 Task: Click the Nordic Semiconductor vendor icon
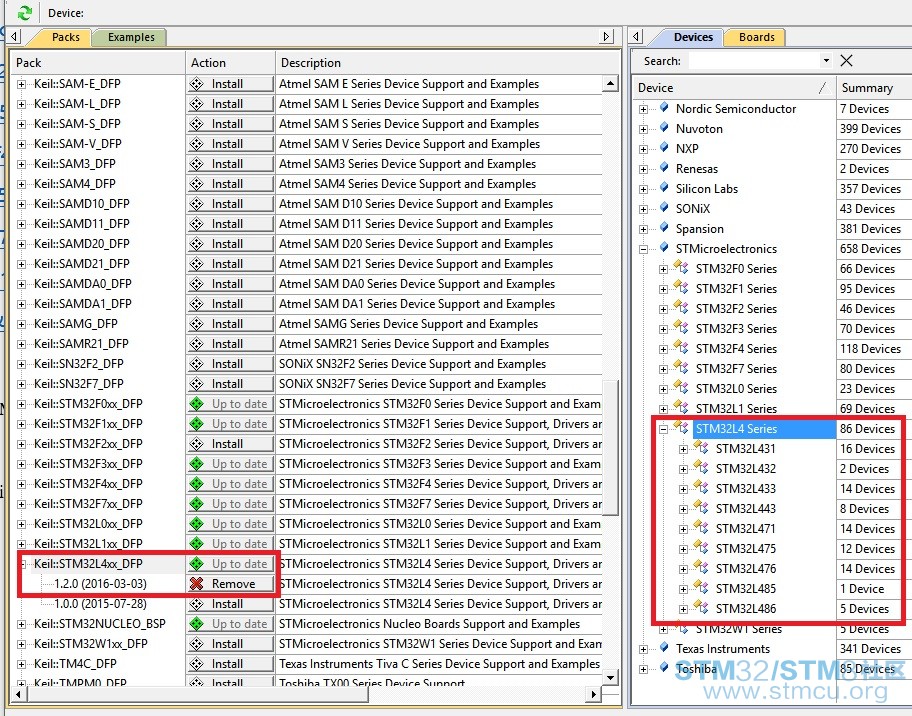pyautogui.click(x=664, y=108)
